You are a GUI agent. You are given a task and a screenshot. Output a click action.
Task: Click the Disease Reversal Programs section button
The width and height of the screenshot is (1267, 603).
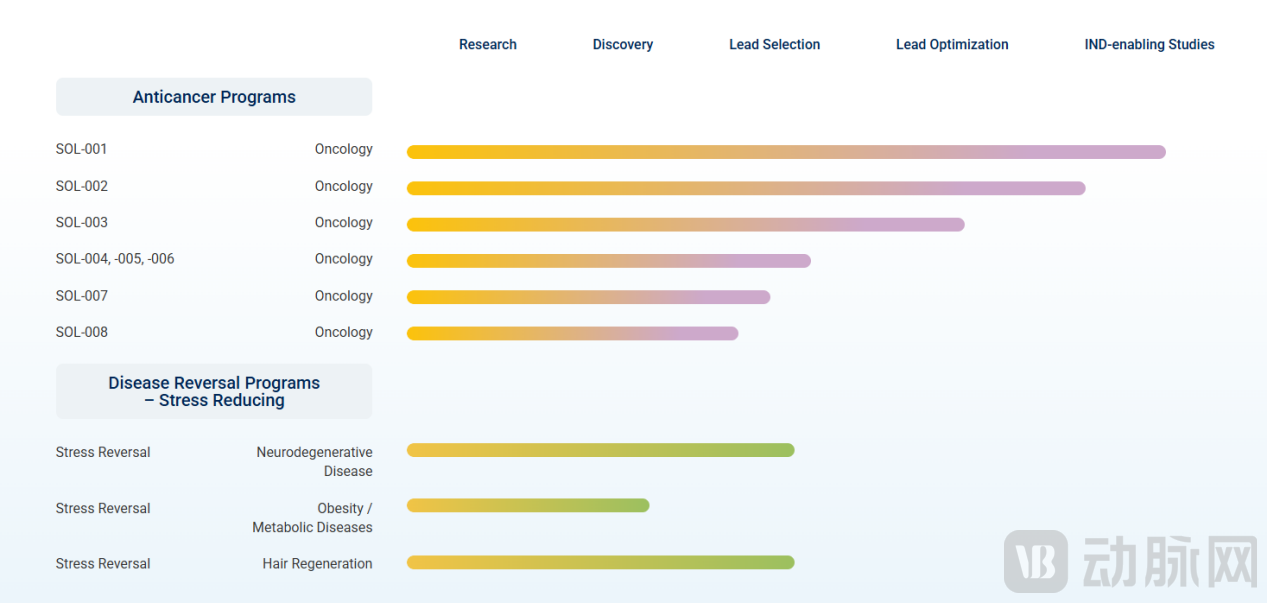coord(214,391)
